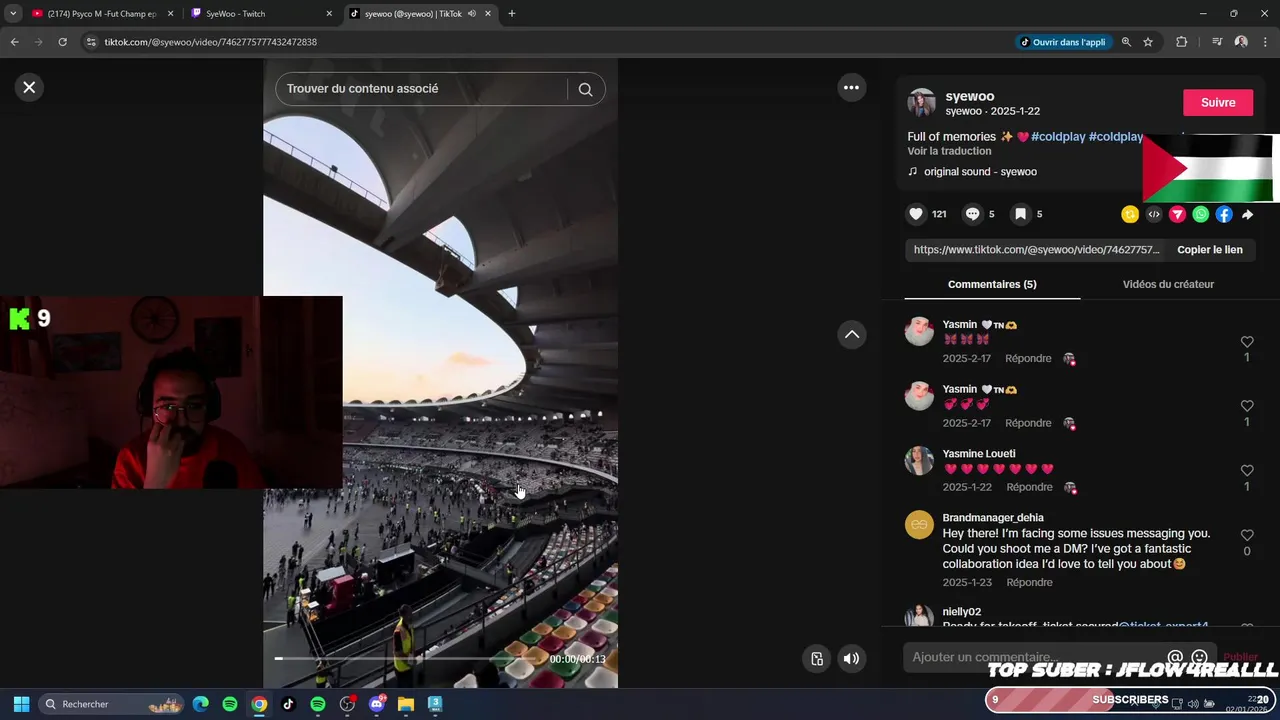Open original sound - syewoo link
1280x720 pixels.
(980, 172)
